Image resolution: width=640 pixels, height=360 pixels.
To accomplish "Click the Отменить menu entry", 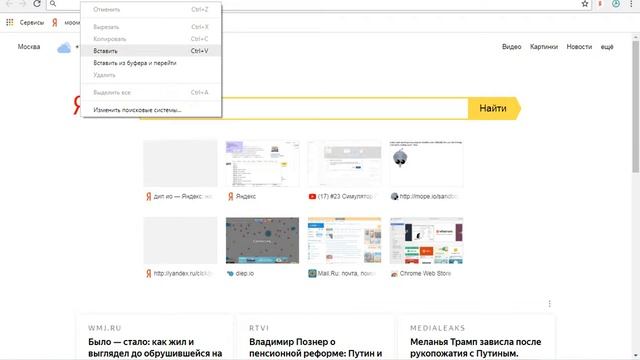I will click(x=151, y=9).
